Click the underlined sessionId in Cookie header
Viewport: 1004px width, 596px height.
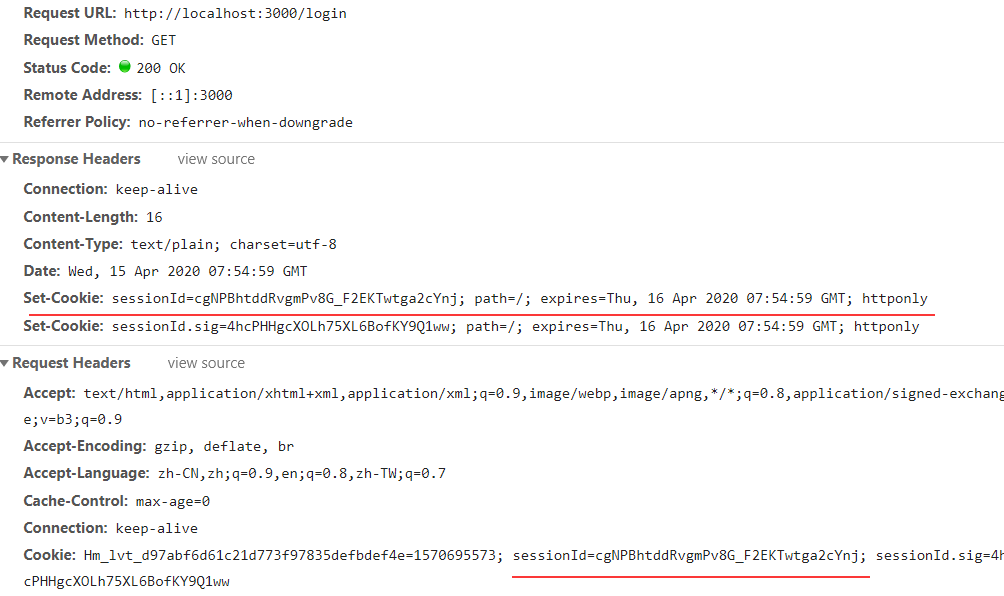pyautogui.click(x=689, y=556)
